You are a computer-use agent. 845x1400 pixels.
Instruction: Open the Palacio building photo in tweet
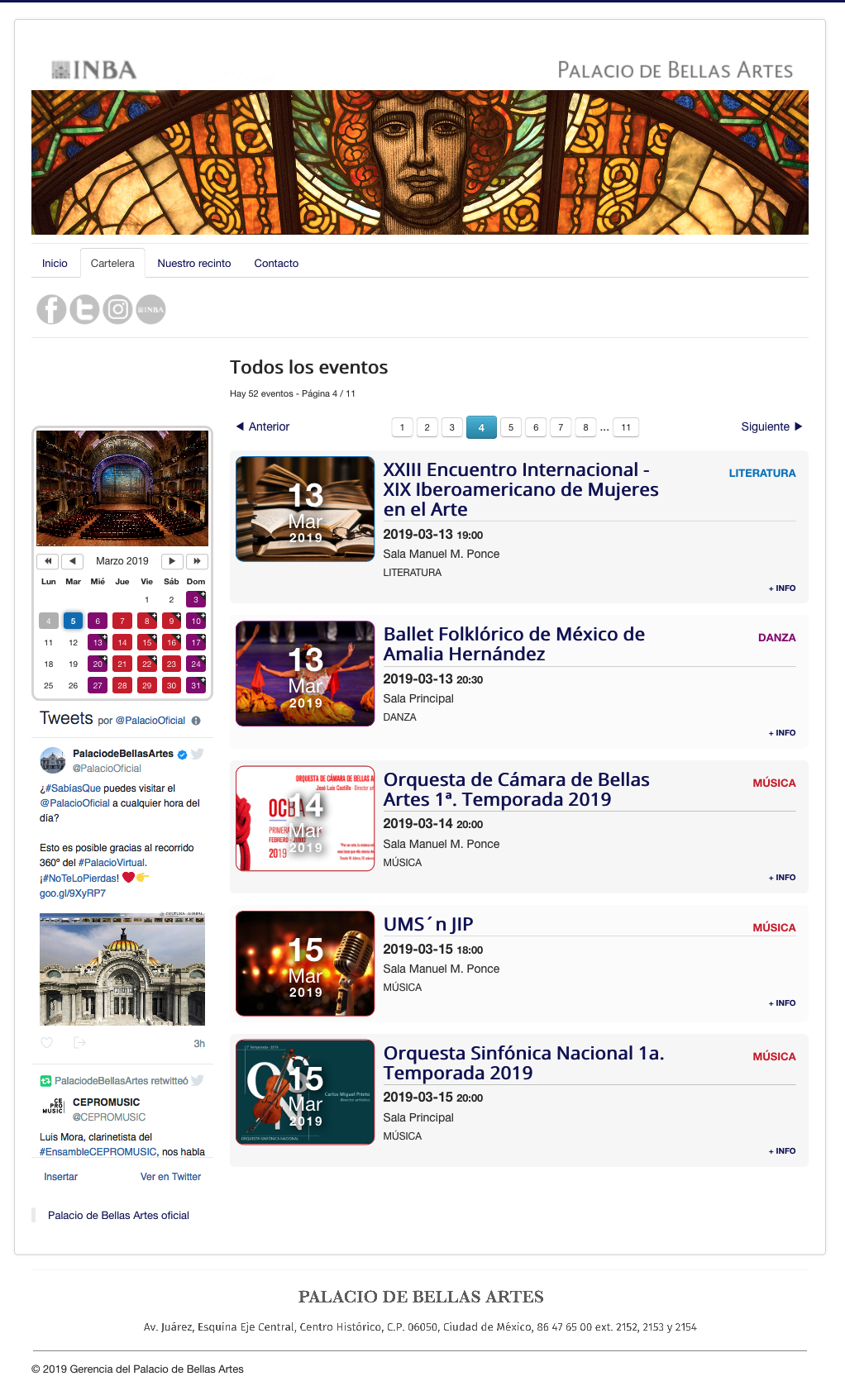coord(122,969)
